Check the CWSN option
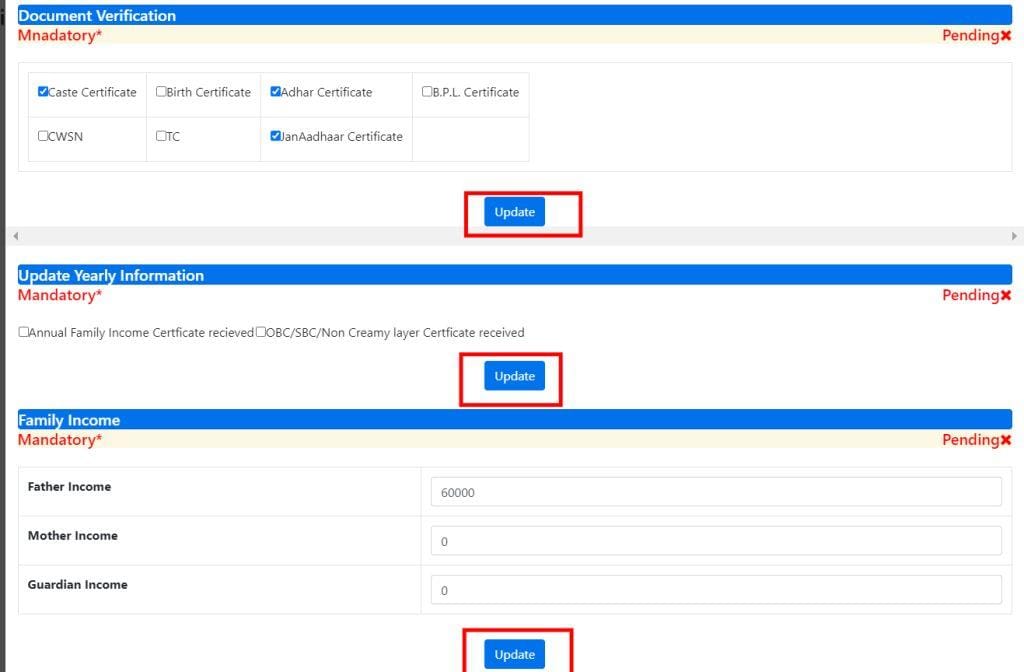The height and width of the screenshot is (672, 1024). coord(43,136)
